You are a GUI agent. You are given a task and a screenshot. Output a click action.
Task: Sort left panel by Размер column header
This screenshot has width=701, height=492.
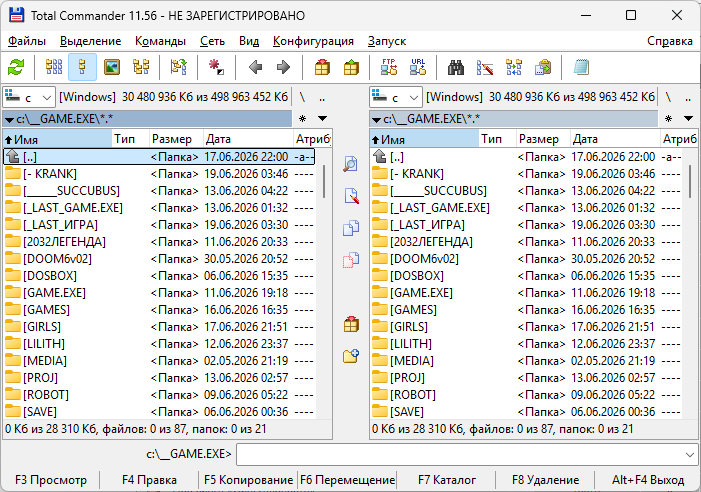[176, 139]
